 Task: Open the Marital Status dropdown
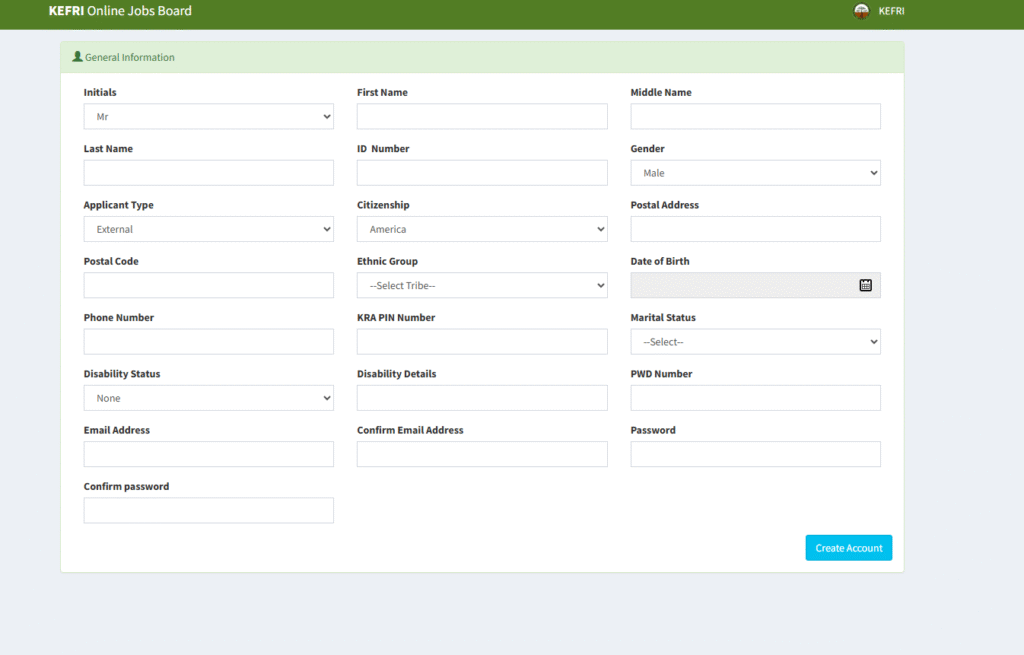755,342
